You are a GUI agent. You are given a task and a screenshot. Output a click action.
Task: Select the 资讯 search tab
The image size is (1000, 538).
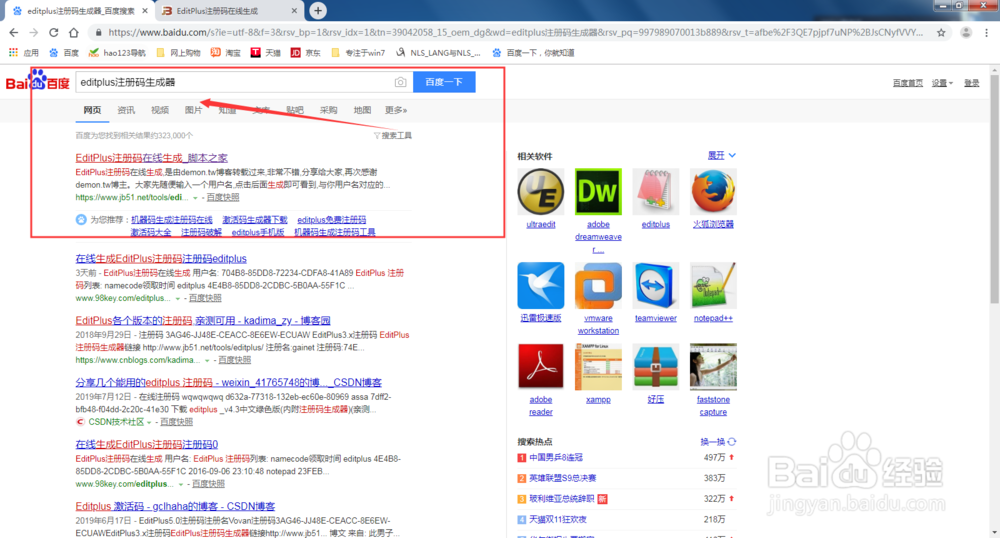pos(126,110)
